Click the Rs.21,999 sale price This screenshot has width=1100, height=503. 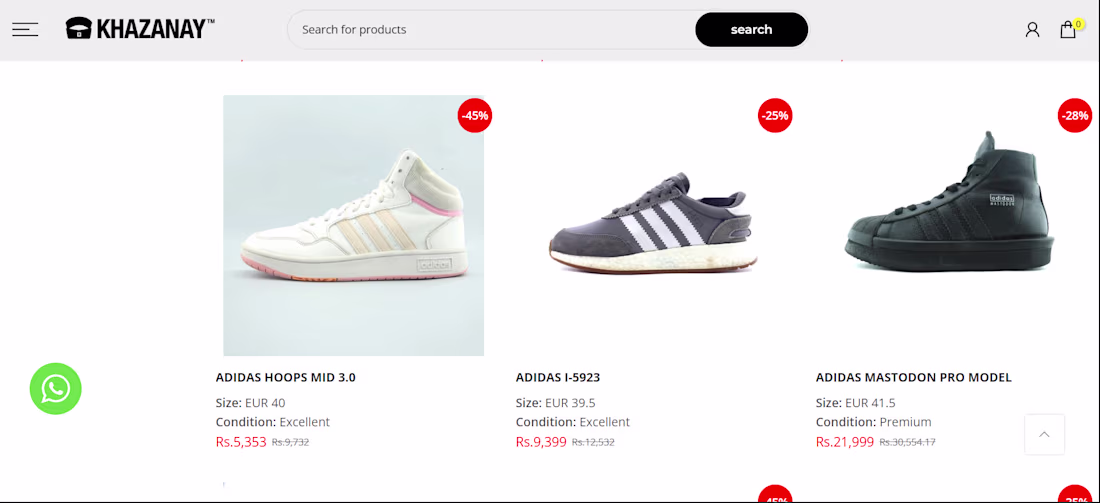coord(845,442)
